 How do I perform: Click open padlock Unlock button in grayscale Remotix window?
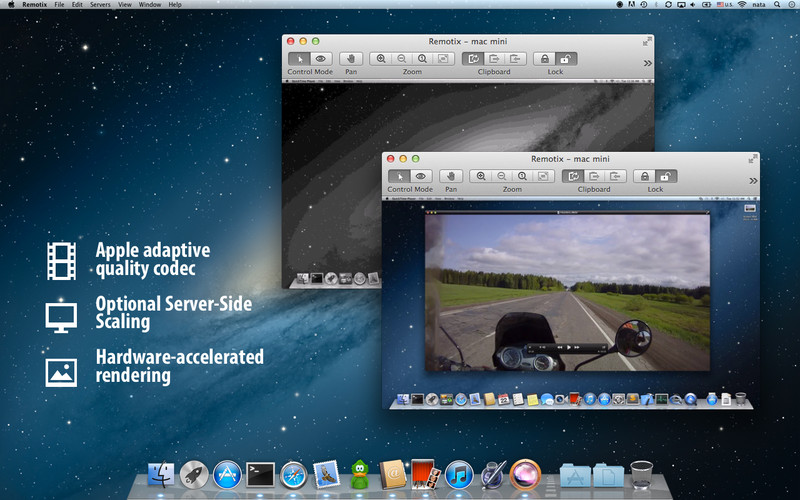566,59
